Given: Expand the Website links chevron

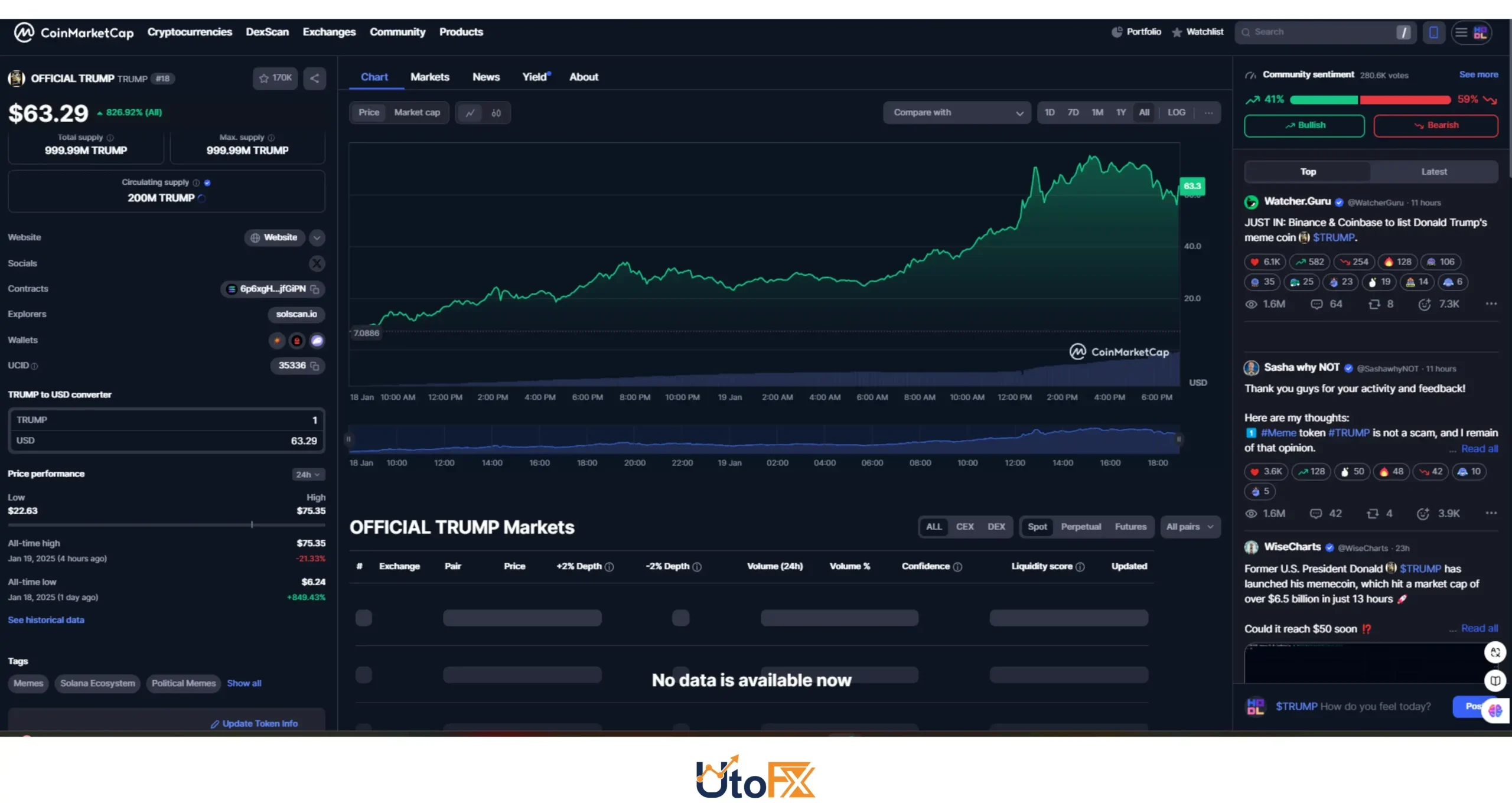Looking at the screenshot, I should click(x=317, y=238).
